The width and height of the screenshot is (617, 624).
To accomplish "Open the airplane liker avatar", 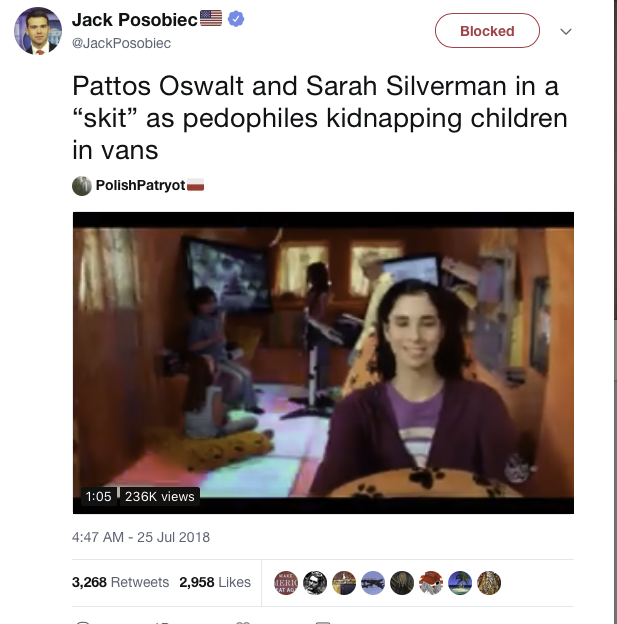I will click(x=373, y=583).
